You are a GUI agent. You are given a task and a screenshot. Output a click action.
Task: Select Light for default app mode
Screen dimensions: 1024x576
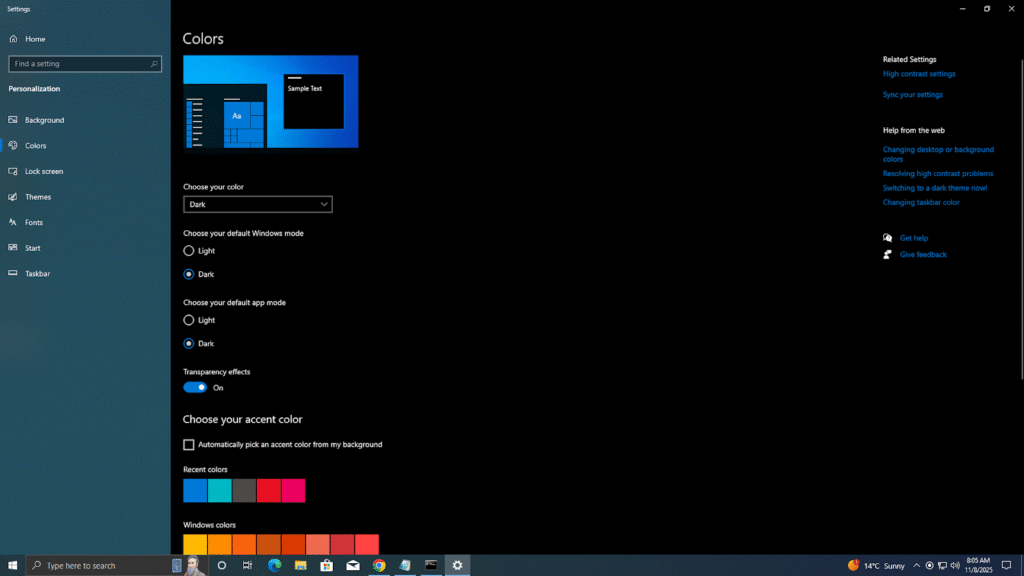(x=189, y=320)
